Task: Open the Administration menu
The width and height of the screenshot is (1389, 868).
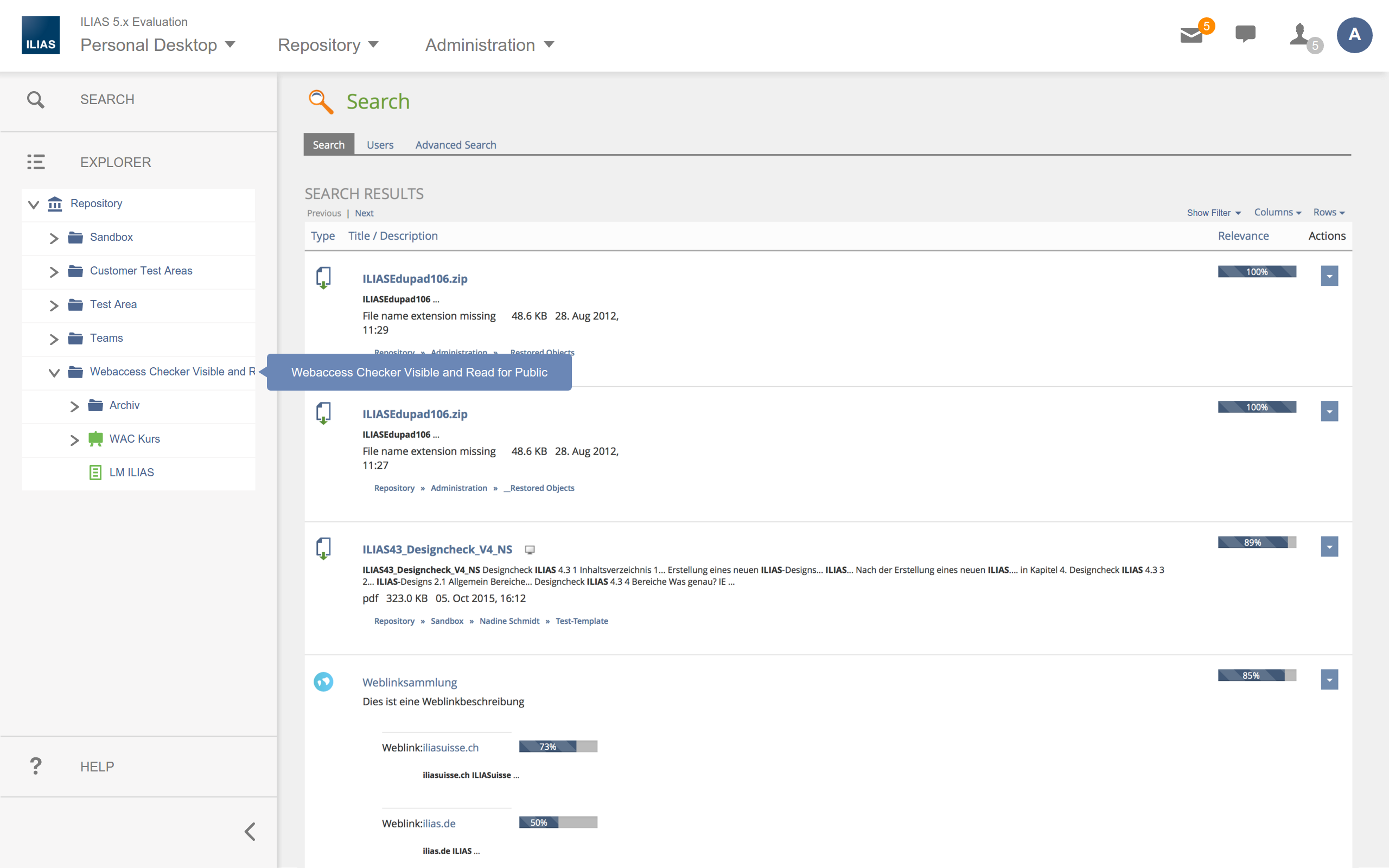Action: [x=489, y=45]
